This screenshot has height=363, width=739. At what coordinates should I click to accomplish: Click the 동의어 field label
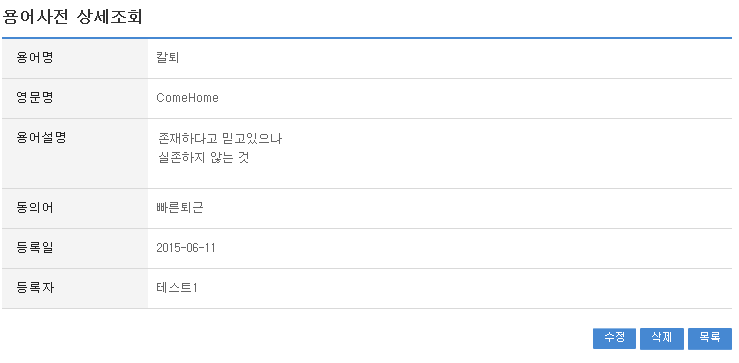[35, 208]
